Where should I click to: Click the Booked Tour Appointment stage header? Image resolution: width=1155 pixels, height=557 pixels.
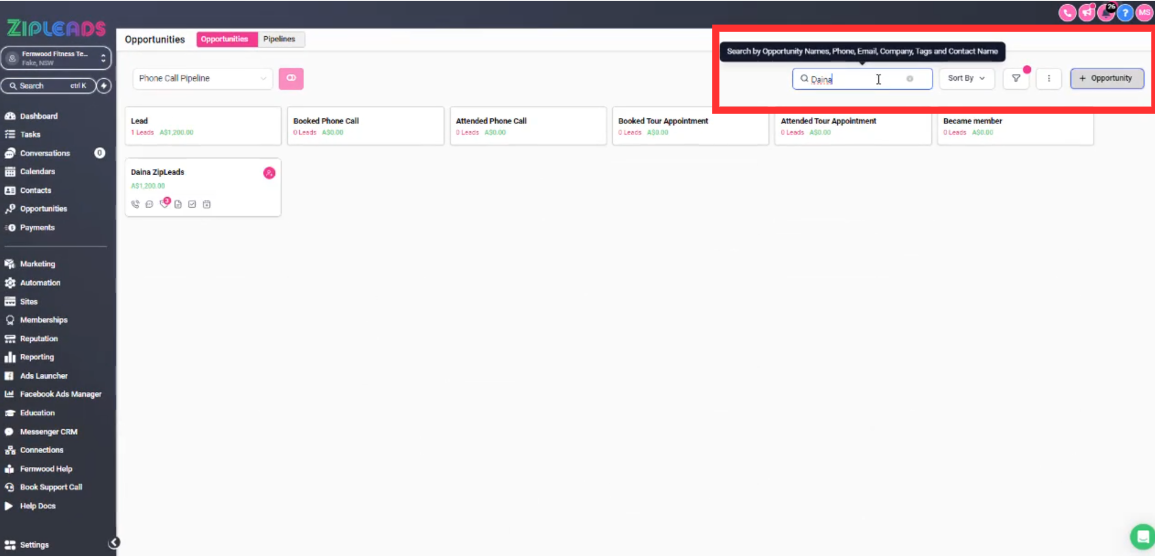point(690,126)
